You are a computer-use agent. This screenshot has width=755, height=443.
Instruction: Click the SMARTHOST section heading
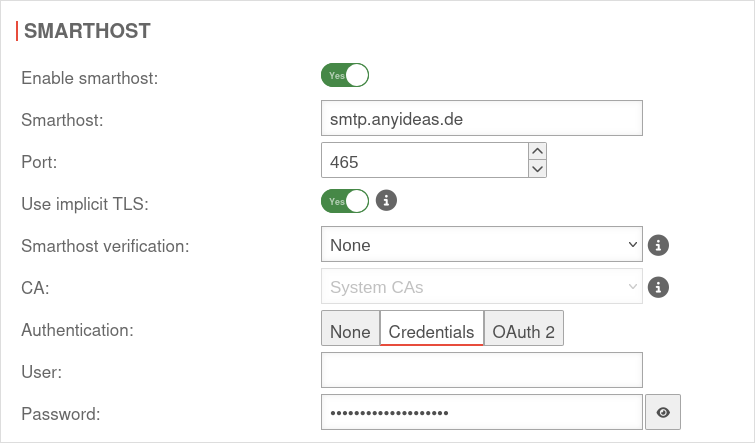click(x=87, y=31)
